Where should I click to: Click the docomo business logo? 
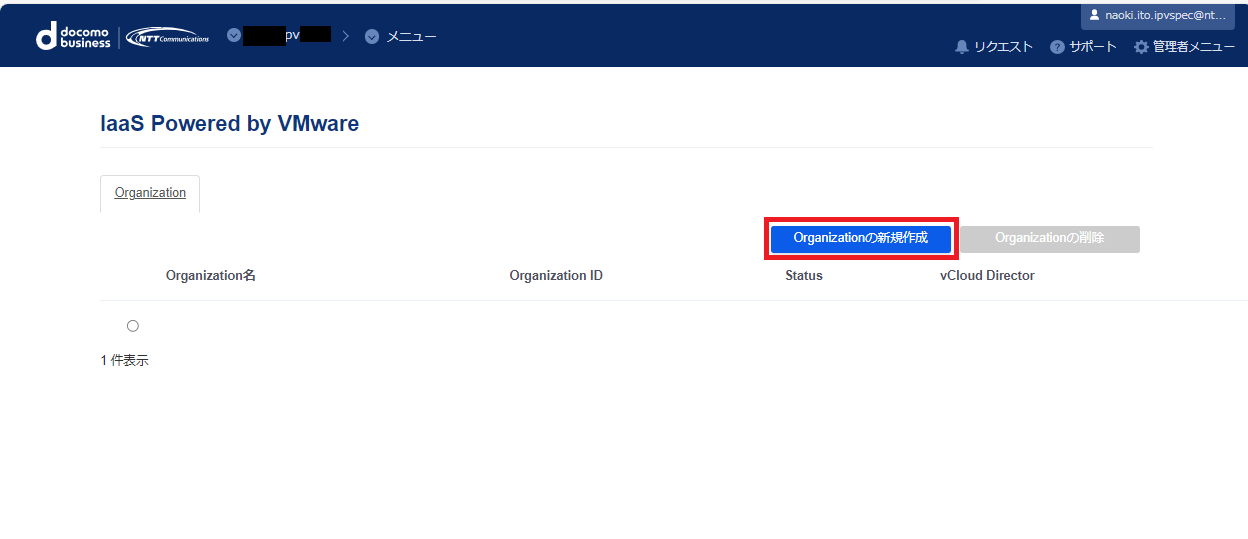tap(73, 37)
